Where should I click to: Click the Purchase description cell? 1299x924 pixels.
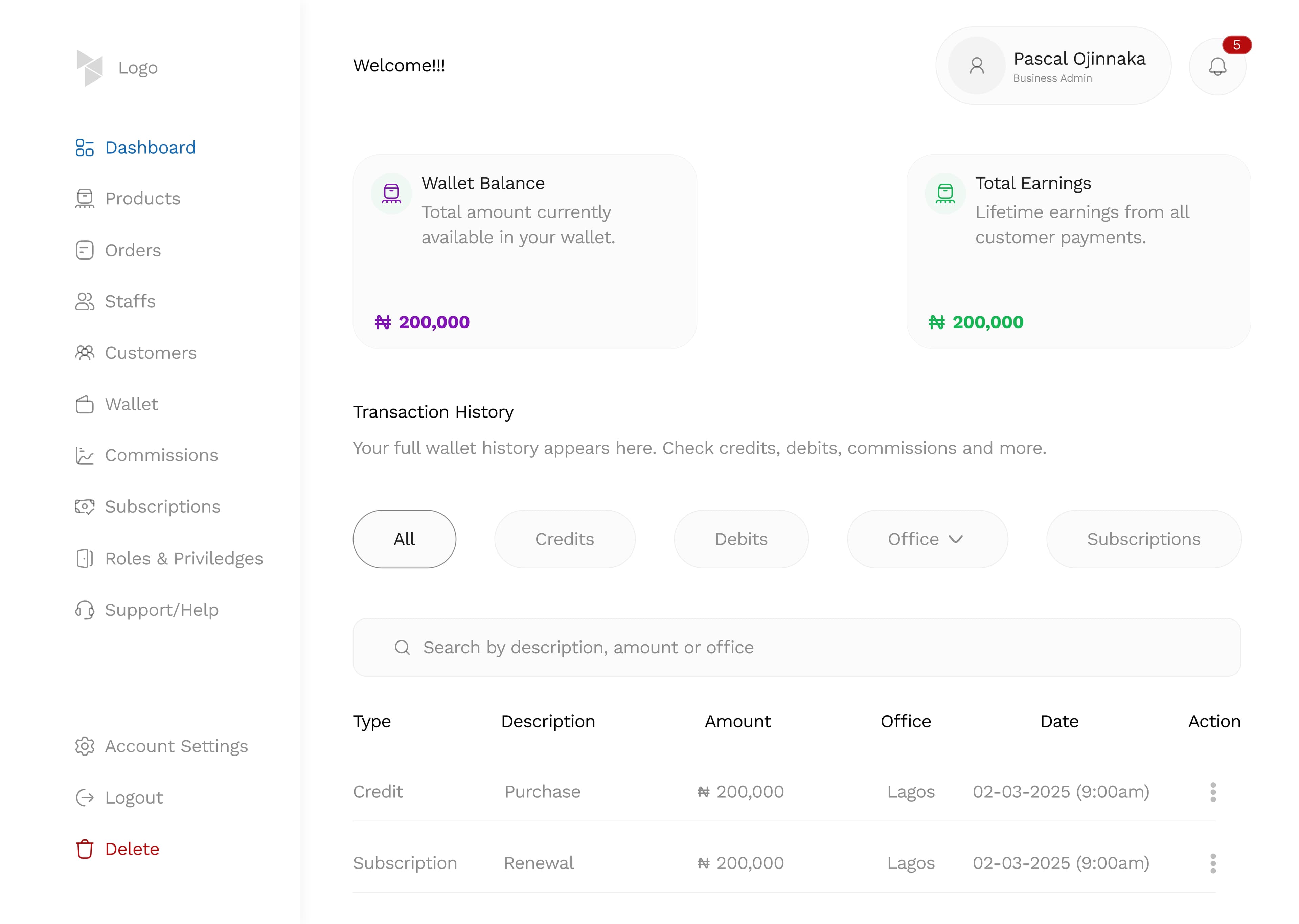543,792
